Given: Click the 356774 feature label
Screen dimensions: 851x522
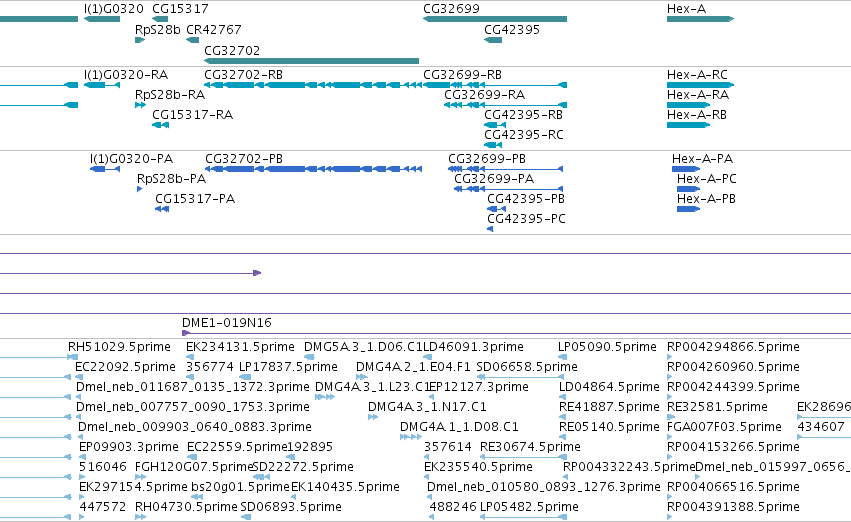Looking at the screenshot, I should [209, 367].
